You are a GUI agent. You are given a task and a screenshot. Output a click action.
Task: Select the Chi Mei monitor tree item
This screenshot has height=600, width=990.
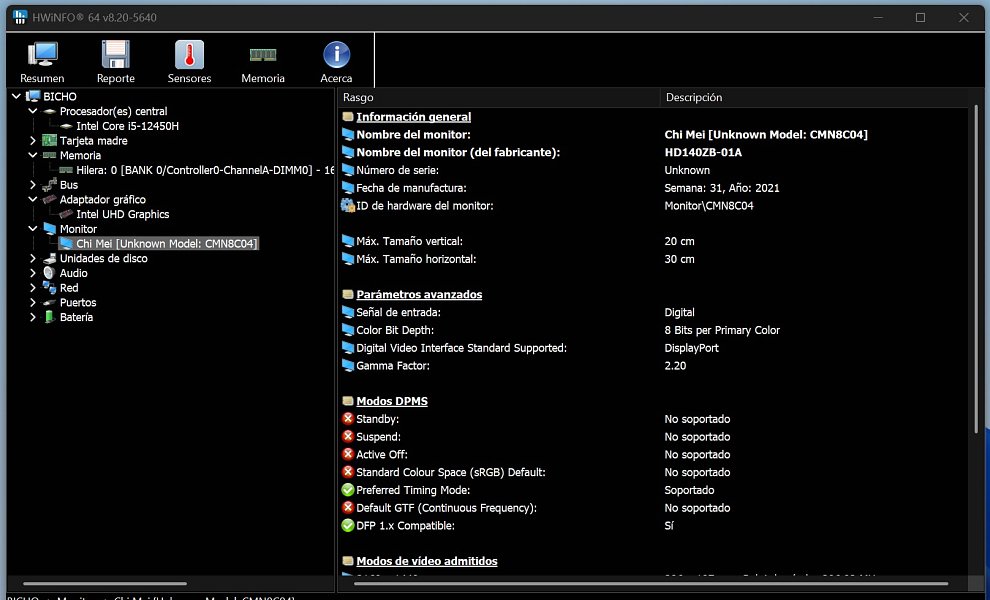tap(167, 244)
